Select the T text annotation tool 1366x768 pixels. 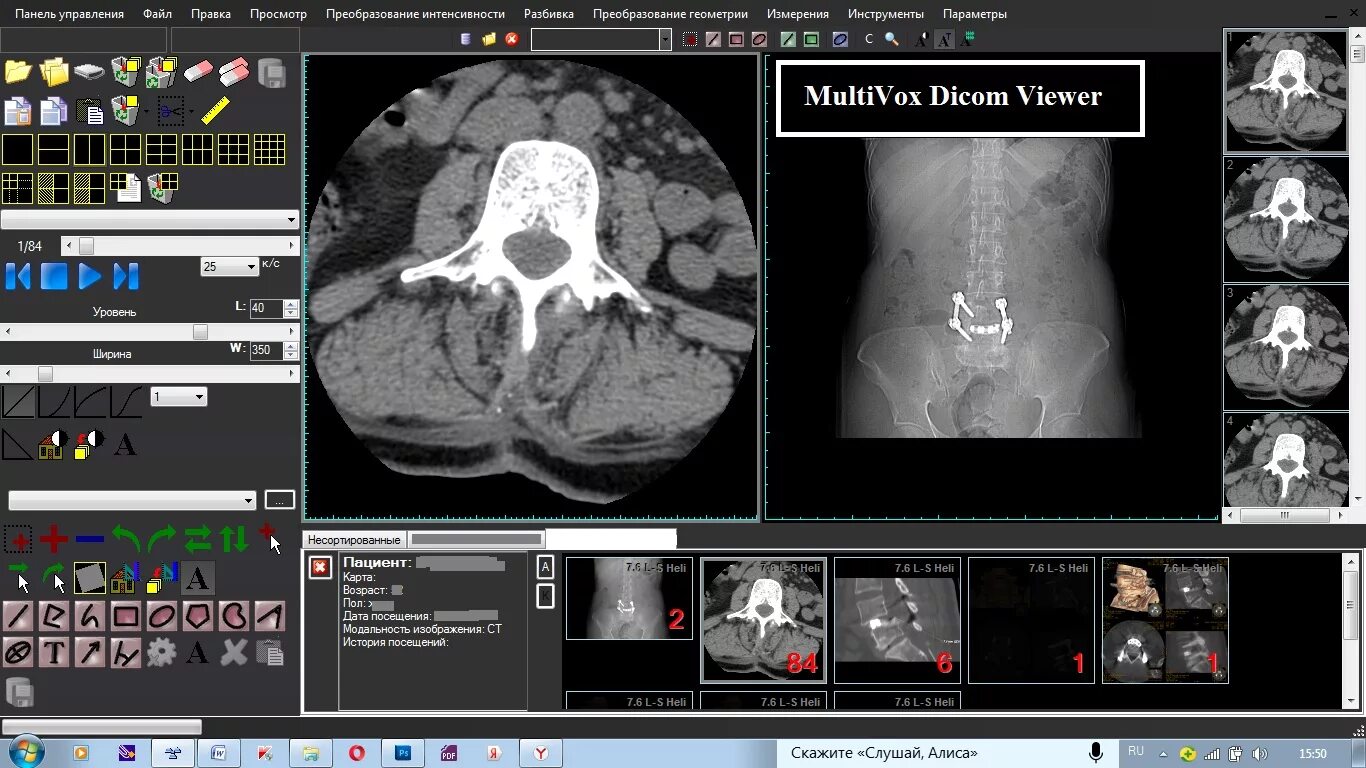54,653
